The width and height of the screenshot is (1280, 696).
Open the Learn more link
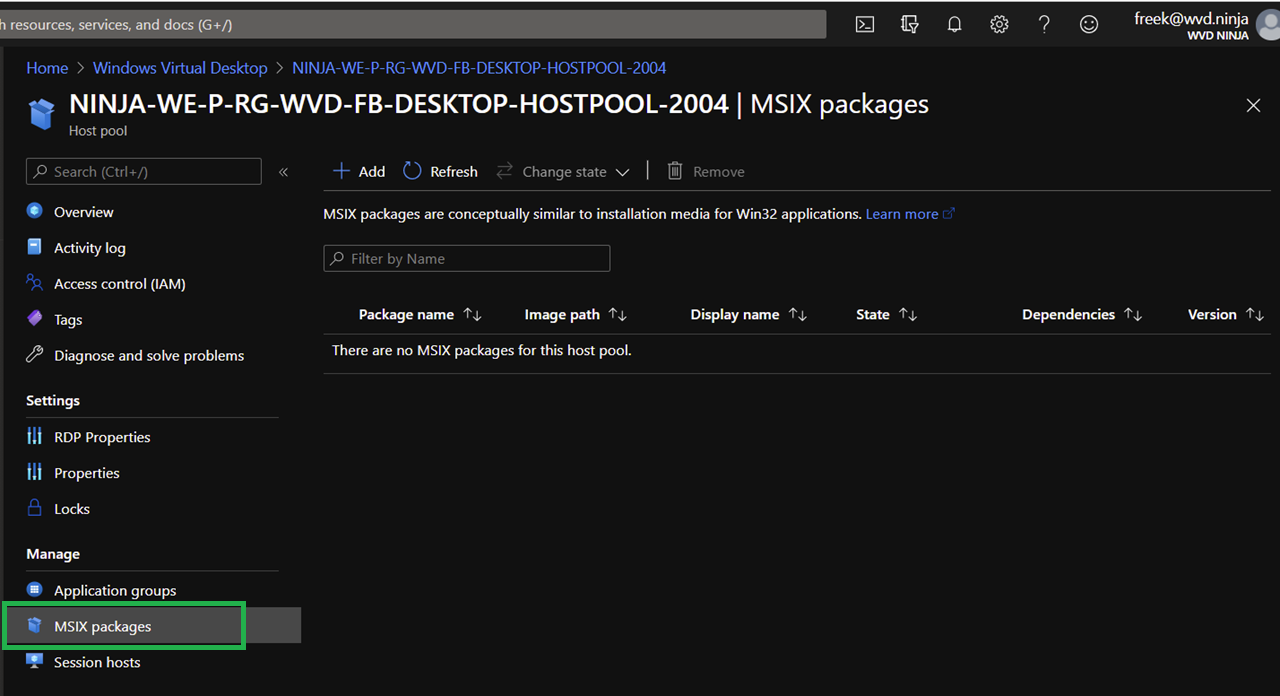click(x=910, y=214)
